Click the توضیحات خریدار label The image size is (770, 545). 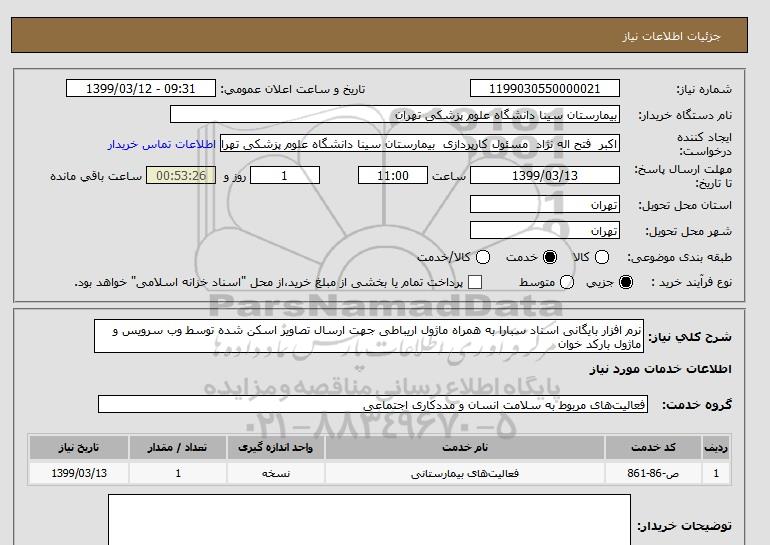[x=685, y=526]
